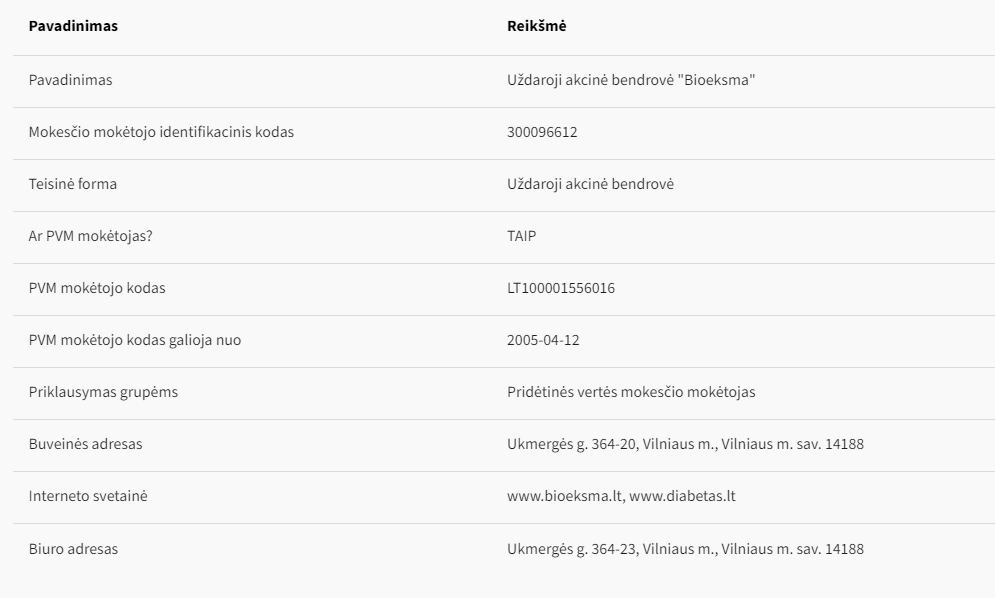Click the address "Ukmergės g. 364-20"

(x=572, y=444)
